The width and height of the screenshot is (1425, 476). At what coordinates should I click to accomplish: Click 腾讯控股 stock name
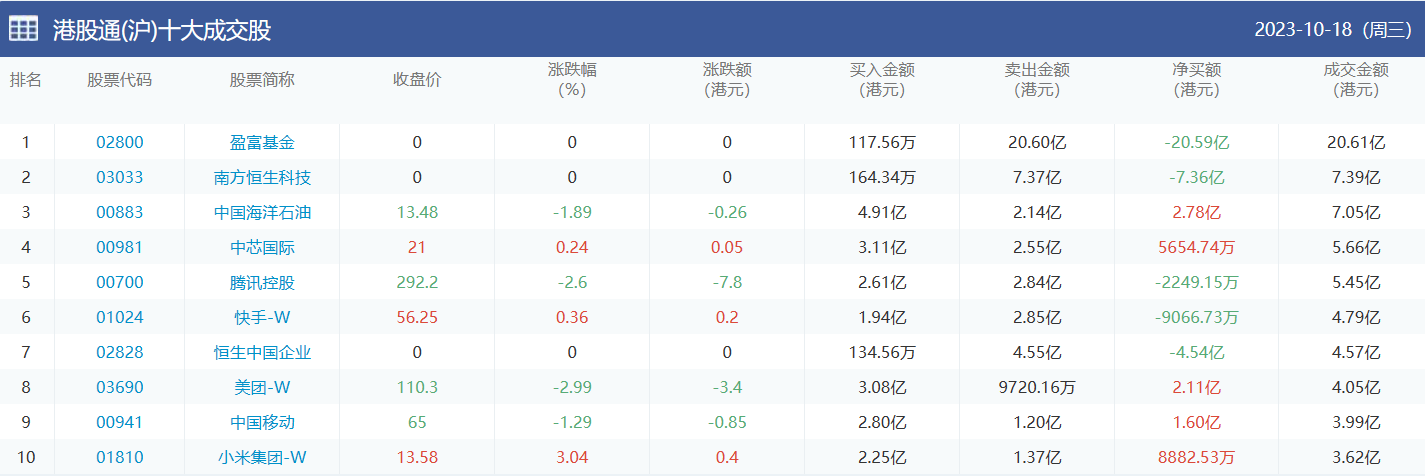262,283
